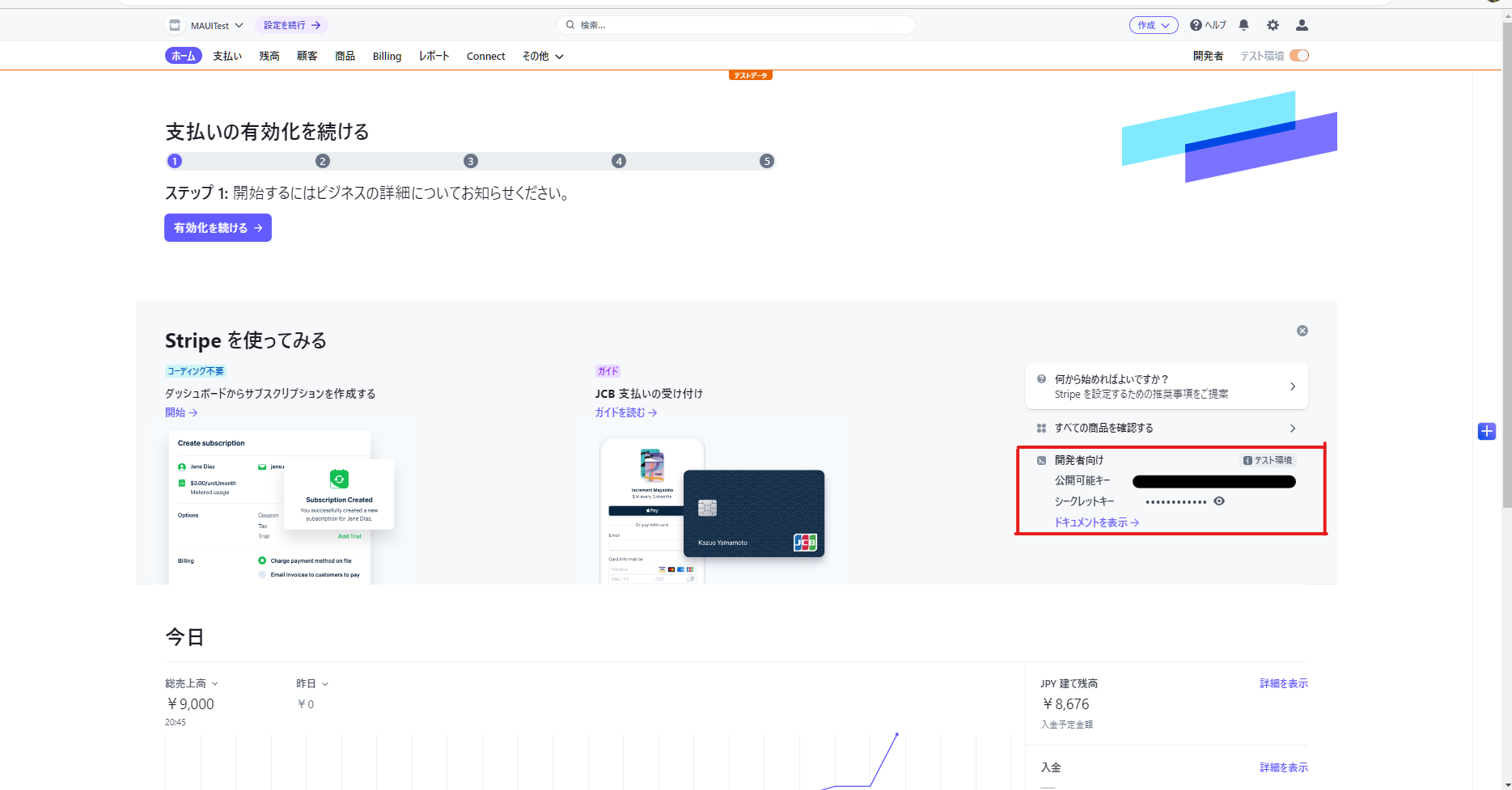Click the JCB card preview thumbnail
The width and height of the screenshot is (1512, 790).
[x=712, y=509]
